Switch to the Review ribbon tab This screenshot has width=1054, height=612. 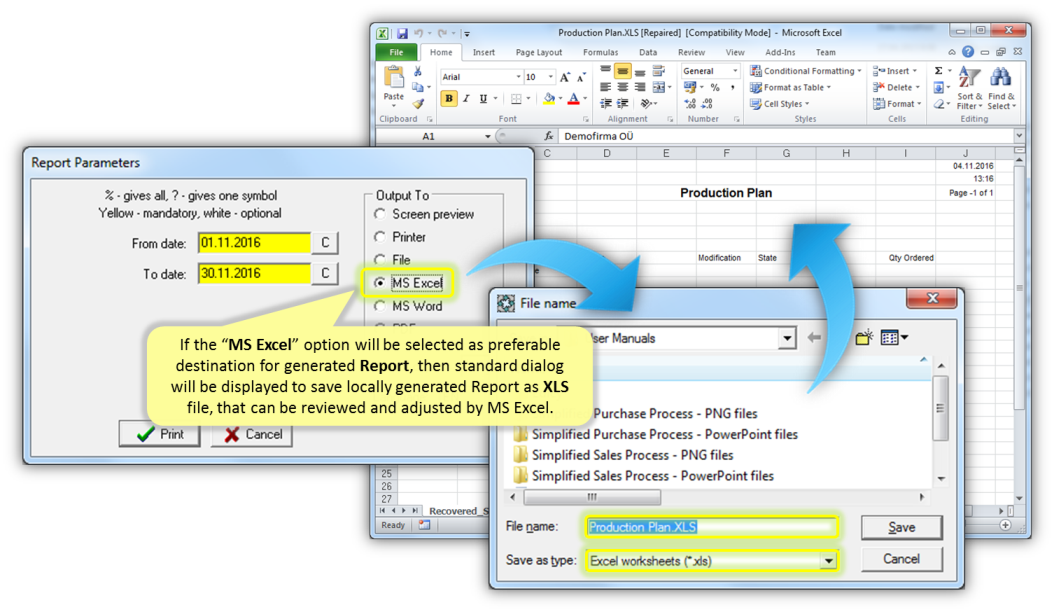tap(691, 52)
